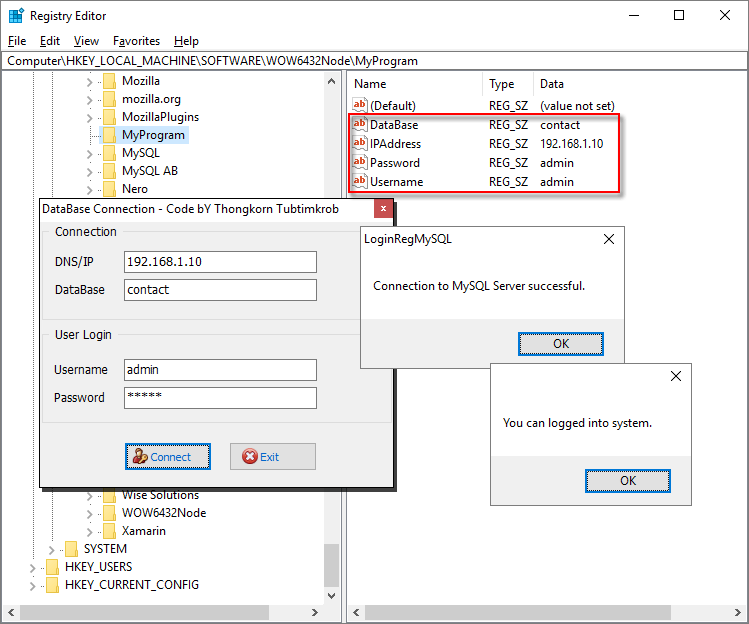Expand the HKEY_USERS hive

point(34,567)
